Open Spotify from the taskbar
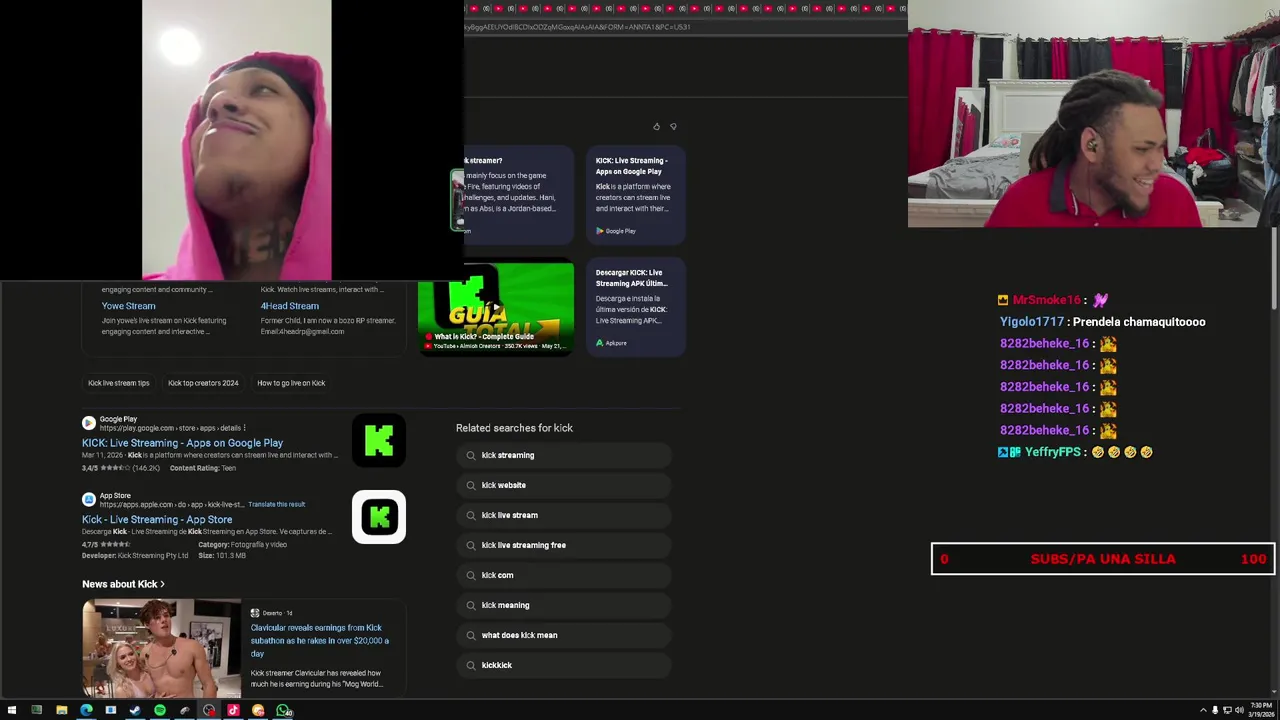This screenshot has width=1280, height=720. point(160,710)
